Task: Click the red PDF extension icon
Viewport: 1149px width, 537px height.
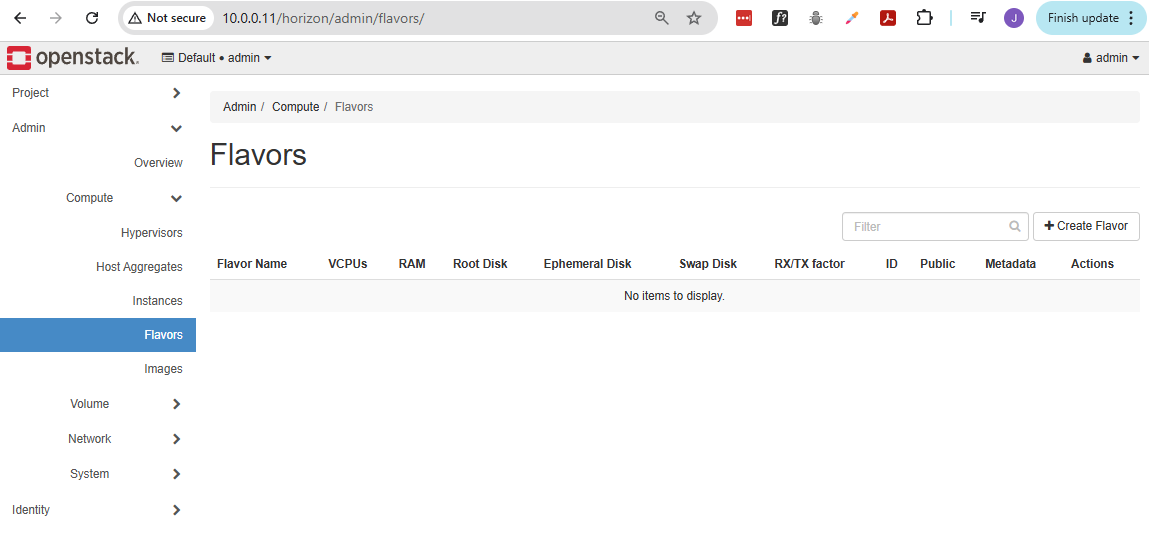Action: tap(887, 18)
